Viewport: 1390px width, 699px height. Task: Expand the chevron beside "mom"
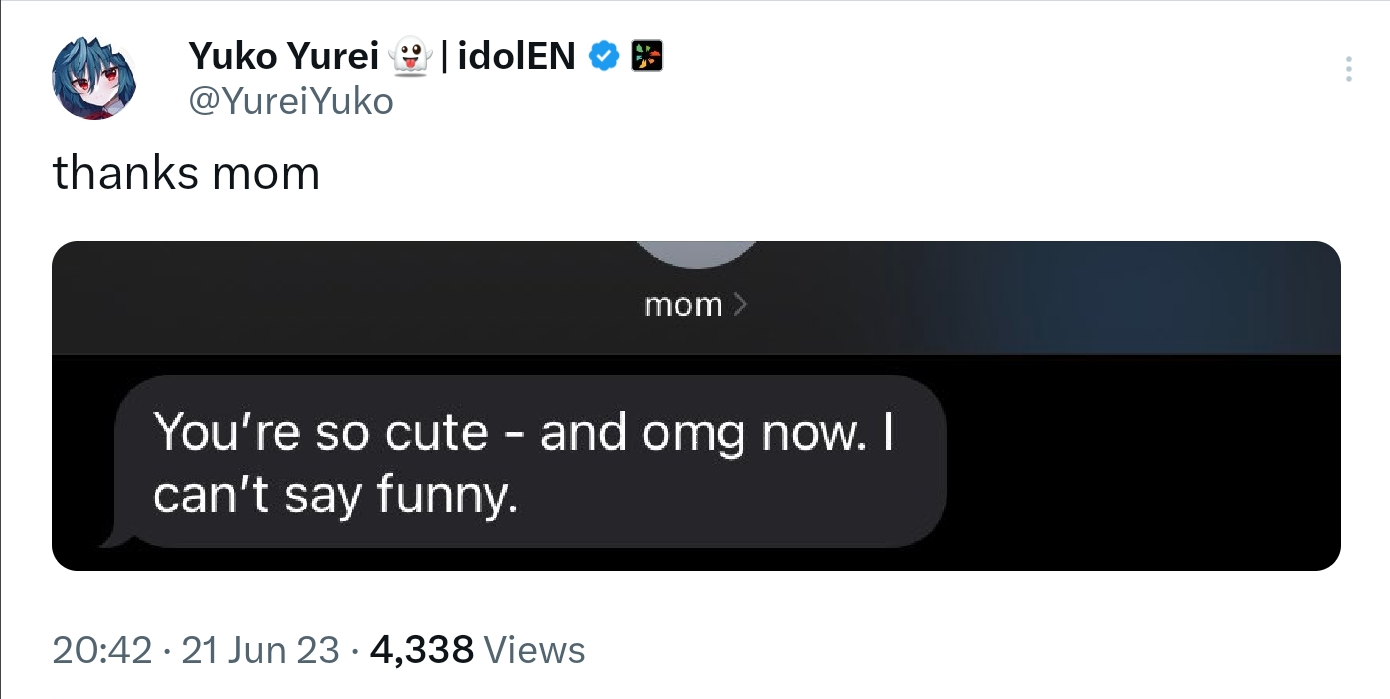tap(740, 305)
